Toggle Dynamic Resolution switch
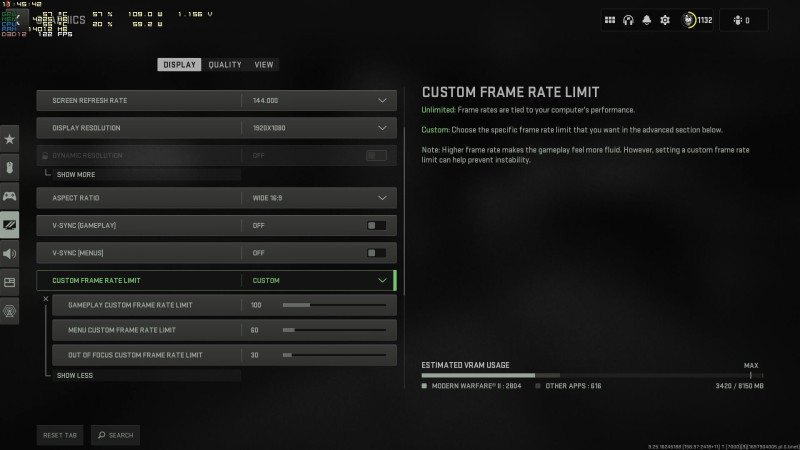This screenshot has width=800, height=450. [x=376, y=156]
